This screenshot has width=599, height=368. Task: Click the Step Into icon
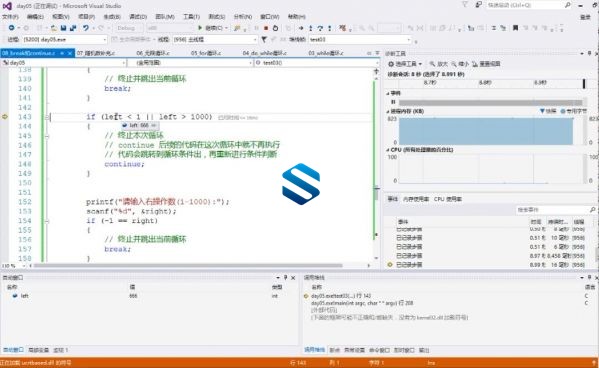311,28
